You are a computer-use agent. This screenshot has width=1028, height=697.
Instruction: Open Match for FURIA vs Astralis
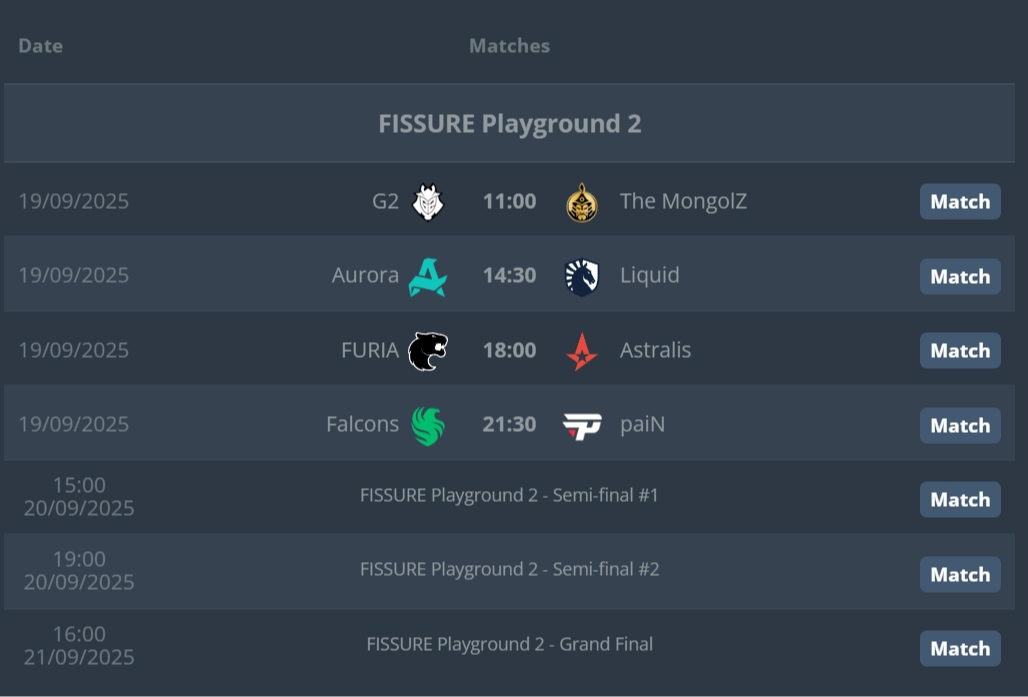point(960,351)
